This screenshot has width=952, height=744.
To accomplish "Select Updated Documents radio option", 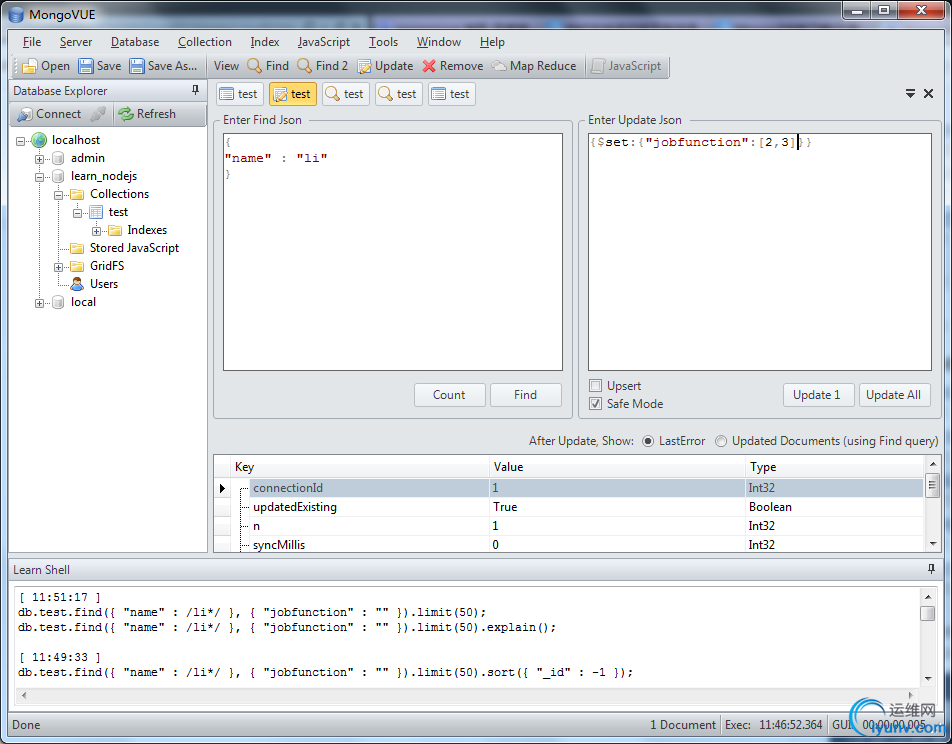I will click(x=721, y=441).
